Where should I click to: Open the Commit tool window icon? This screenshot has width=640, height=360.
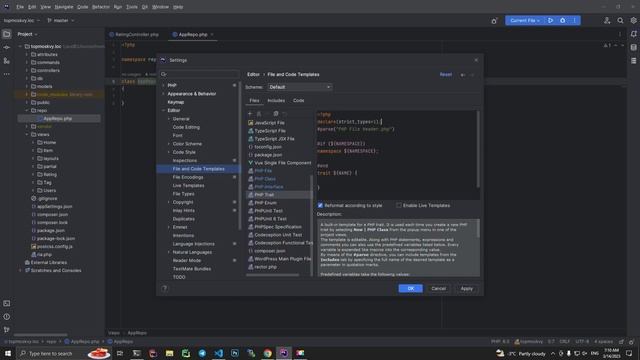tap(7, 48)
